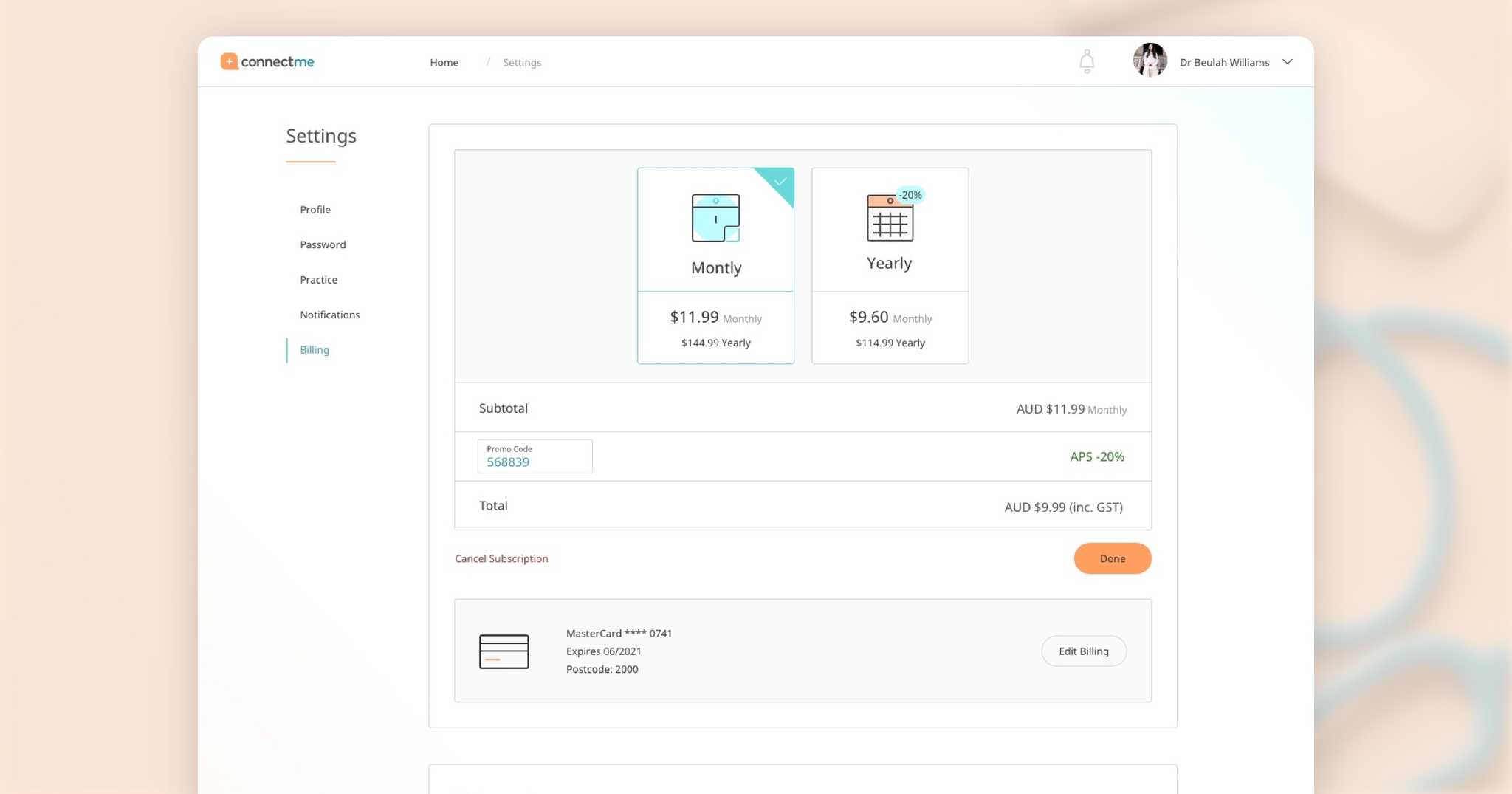The height and width of the screenshot is (794, 1512).
Task: Click the Settings page heading
Action: click(321, 136)
